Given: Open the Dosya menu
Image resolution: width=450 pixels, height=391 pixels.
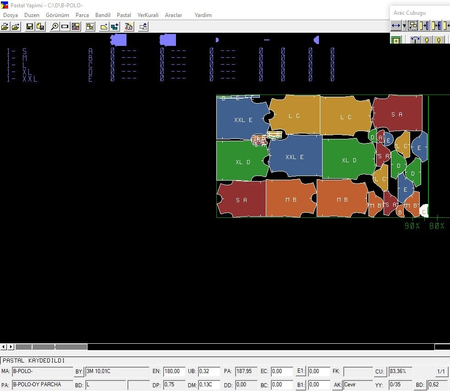Looking at the screenshot, I should (x=10, y=15).
